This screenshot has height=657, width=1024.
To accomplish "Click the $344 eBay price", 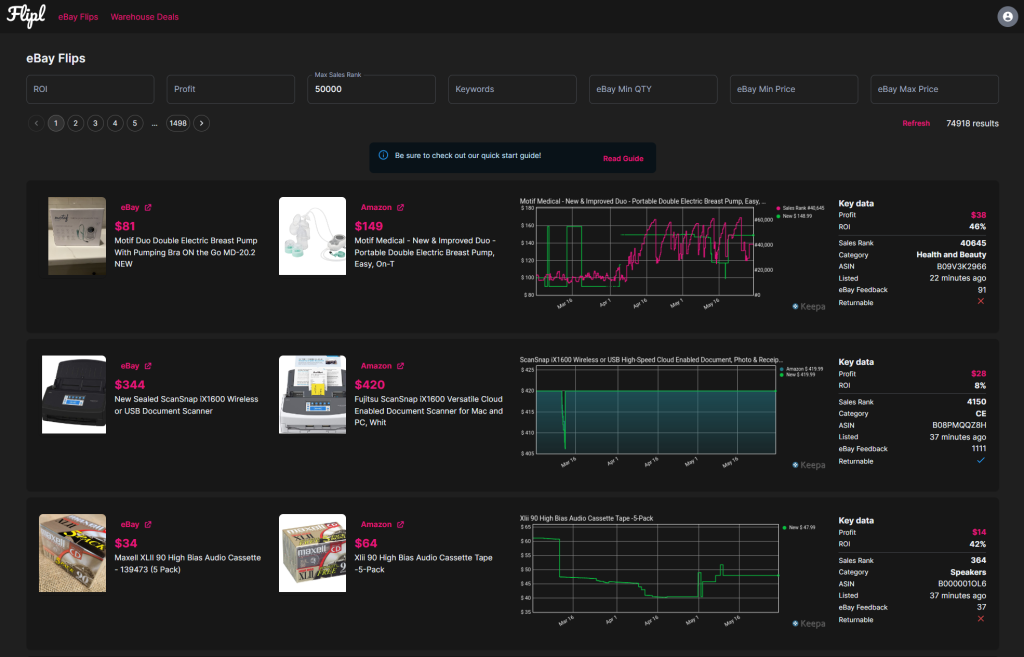I will (129, 385).
